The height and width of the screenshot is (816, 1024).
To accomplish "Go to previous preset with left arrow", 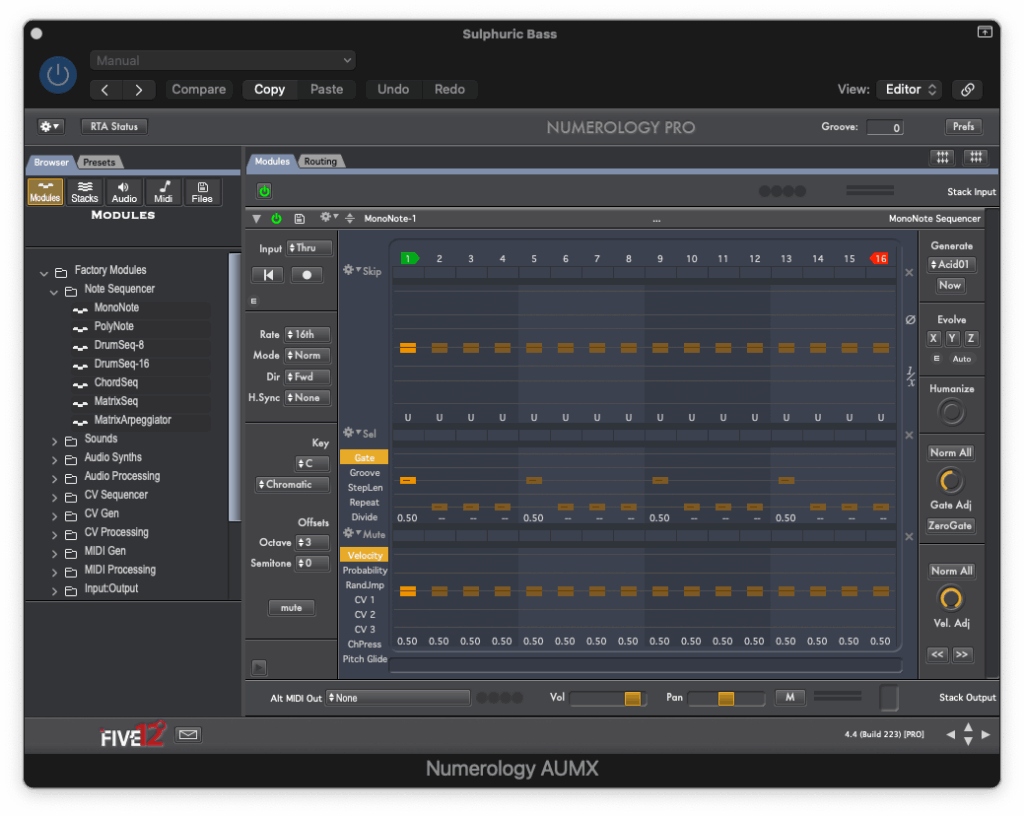I will tap(106, 89).
